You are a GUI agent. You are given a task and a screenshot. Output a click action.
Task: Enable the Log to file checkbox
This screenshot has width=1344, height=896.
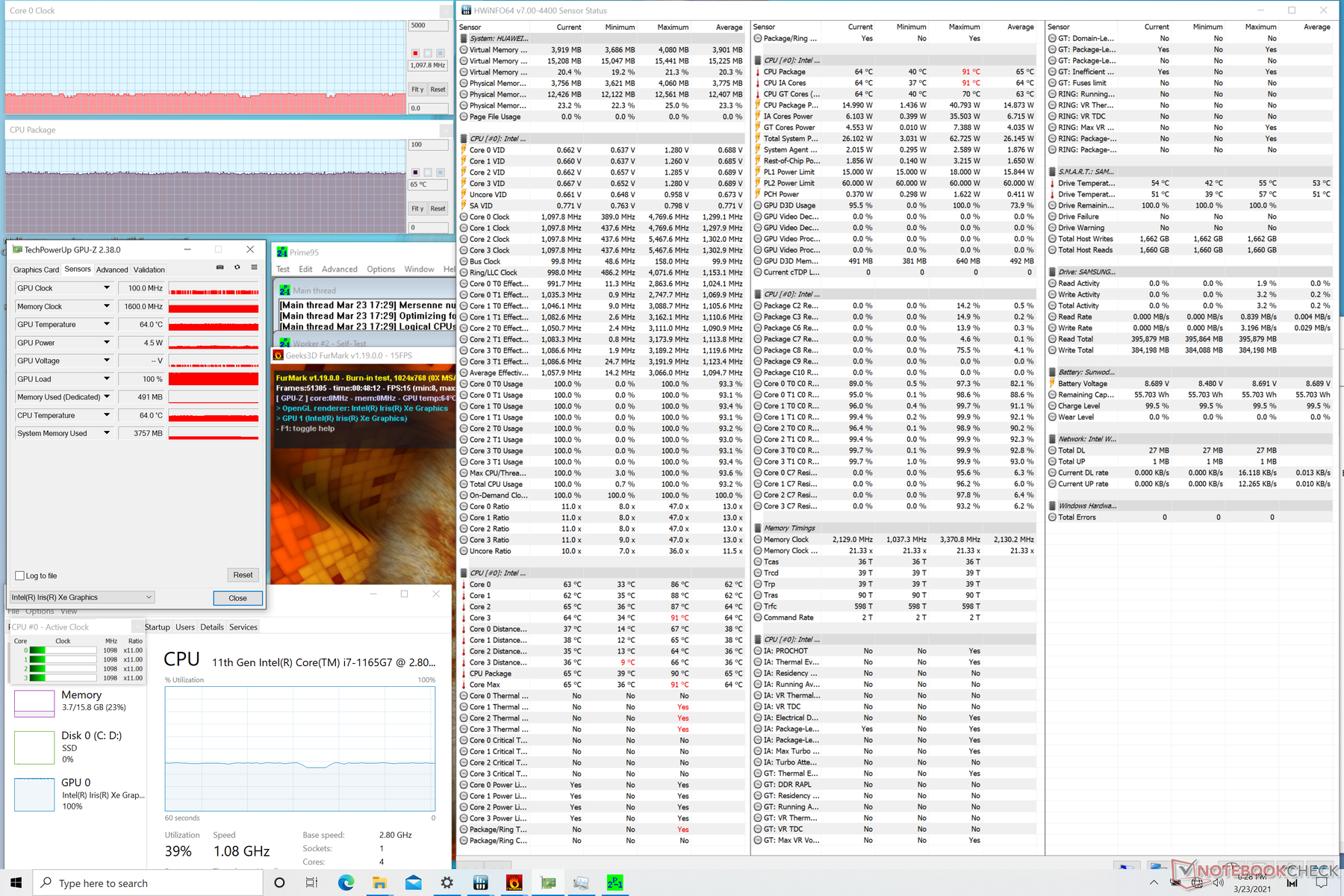tap(20, 576)
